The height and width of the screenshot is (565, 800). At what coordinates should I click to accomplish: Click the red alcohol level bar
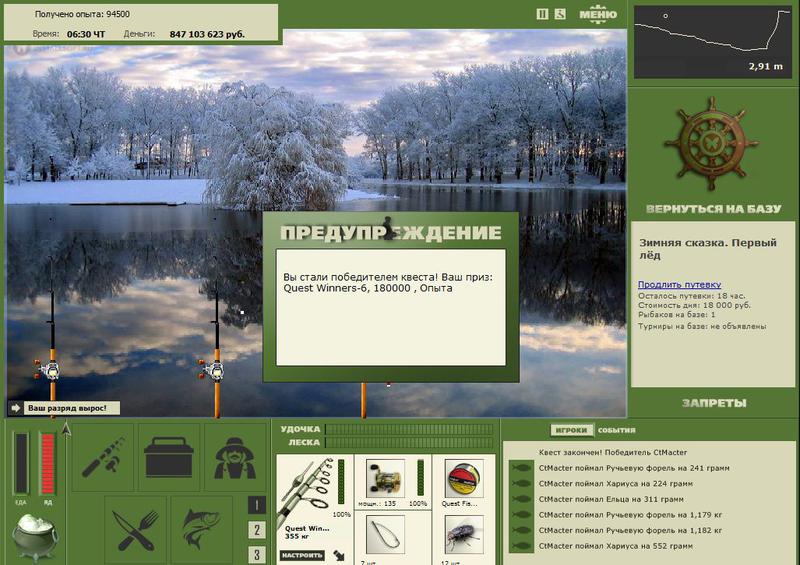(47, 463)
